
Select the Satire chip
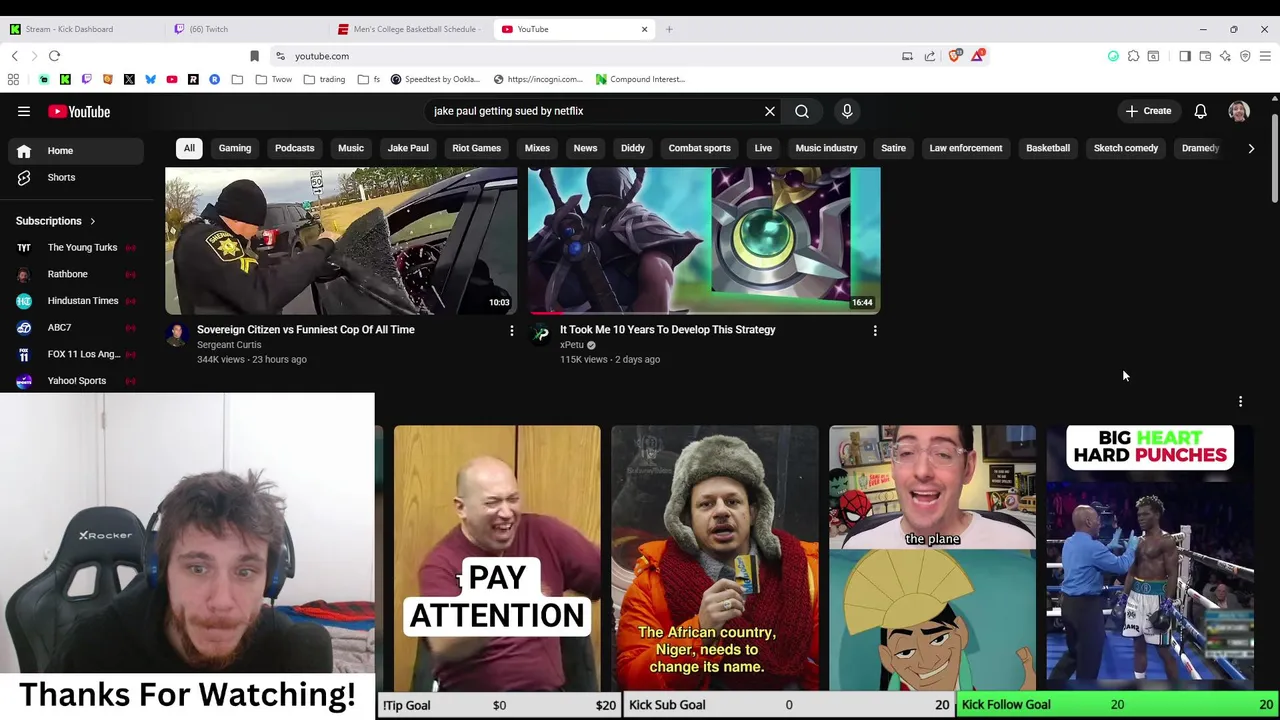tap(893, 148)
